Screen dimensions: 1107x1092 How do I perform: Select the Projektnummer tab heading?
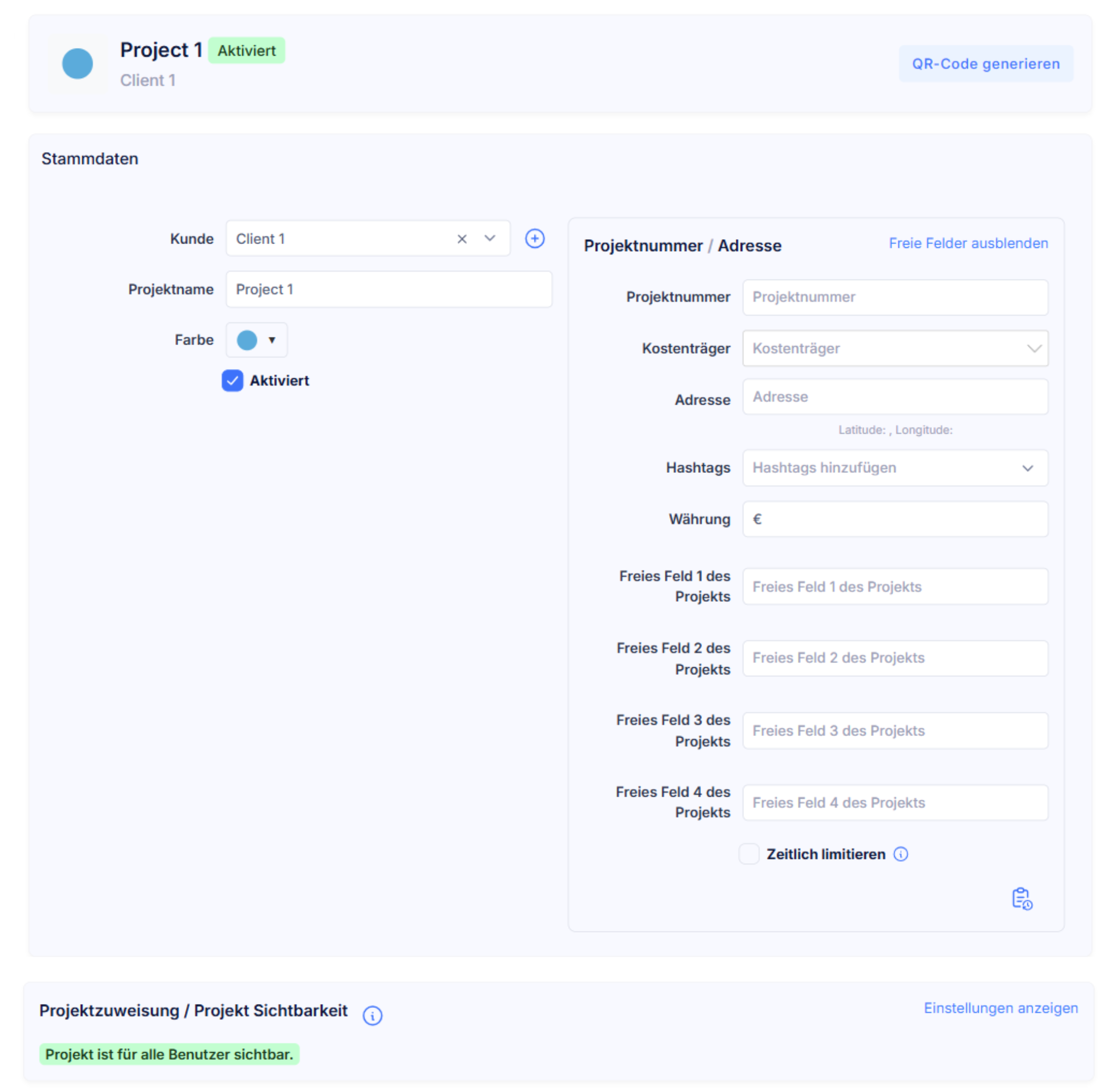(643, 245)
